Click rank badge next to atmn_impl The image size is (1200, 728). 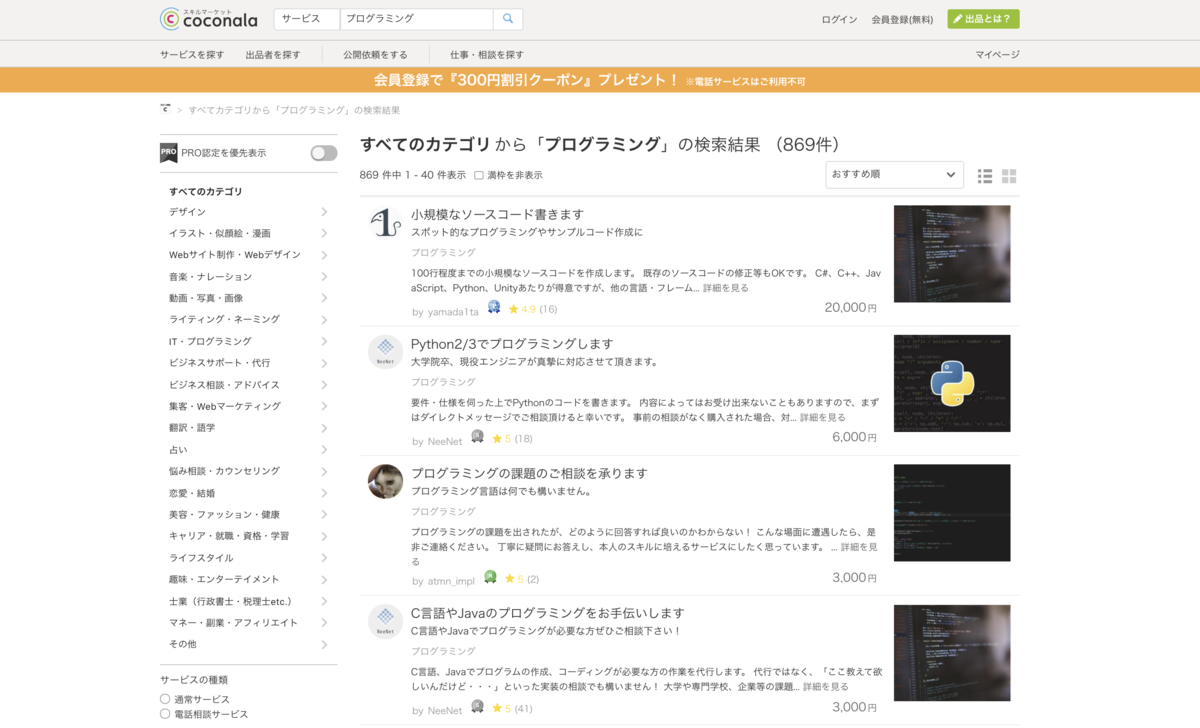coord(490,577)
